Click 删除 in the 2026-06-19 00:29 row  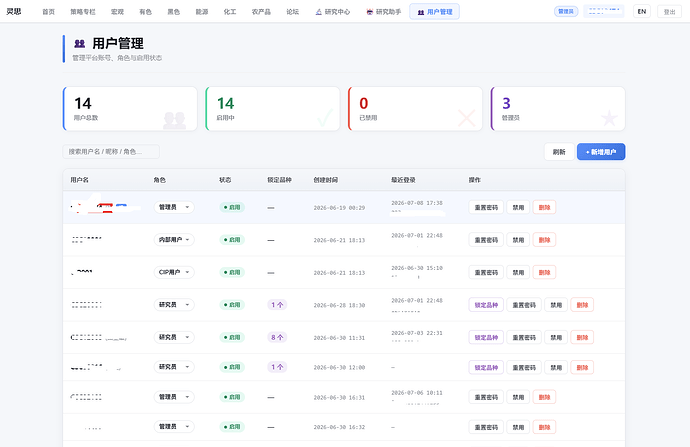[544, 207]
